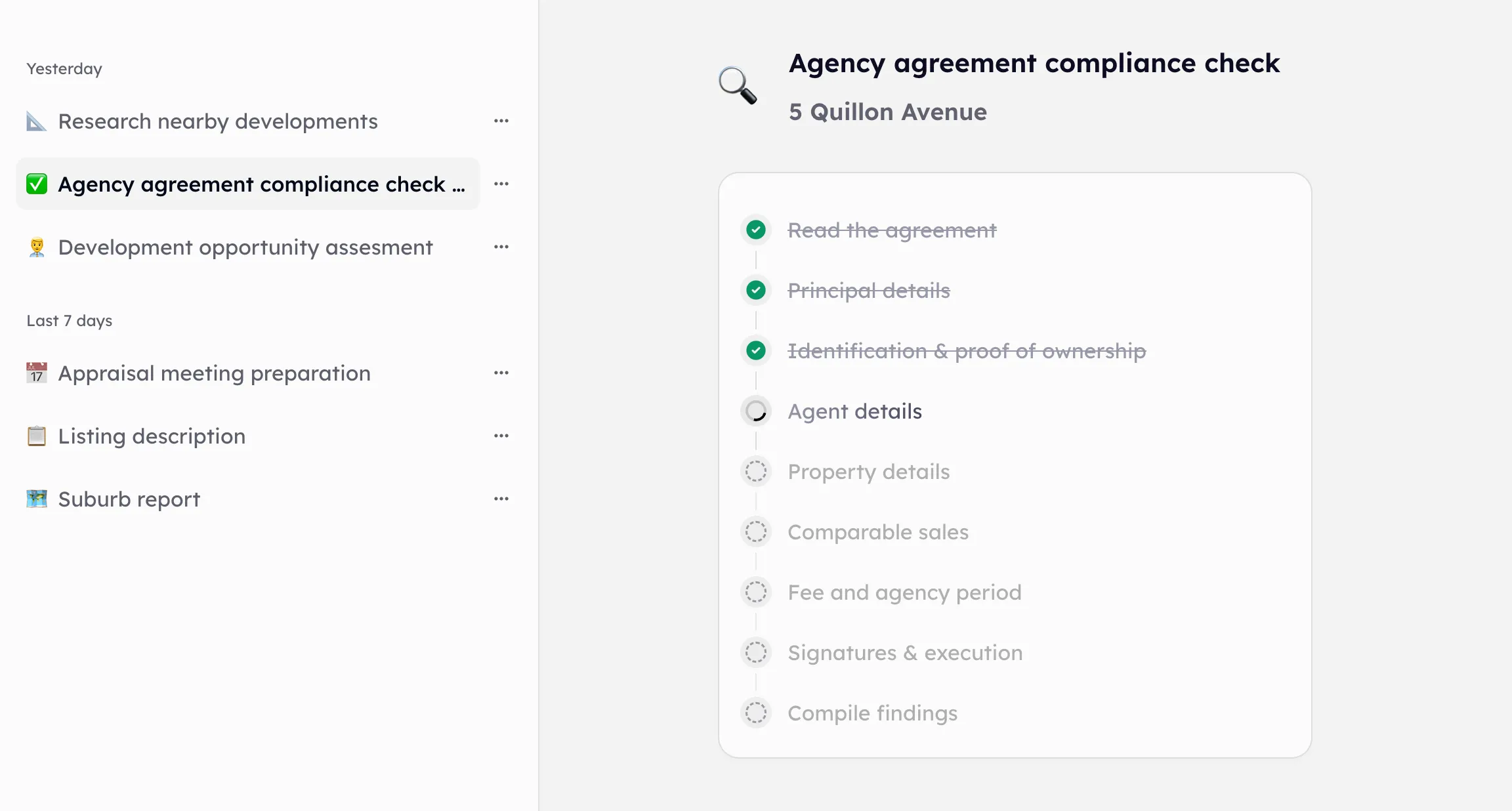This screenshot has height=811, width=1512.
Task: Open more options for Listing description
Action: [x=501, y=436]
